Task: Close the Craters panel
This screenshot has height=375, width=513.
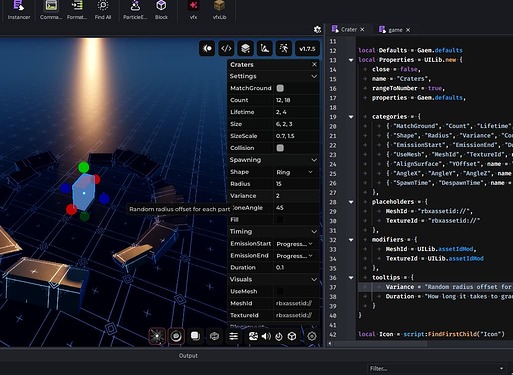Action: point(314,64)
